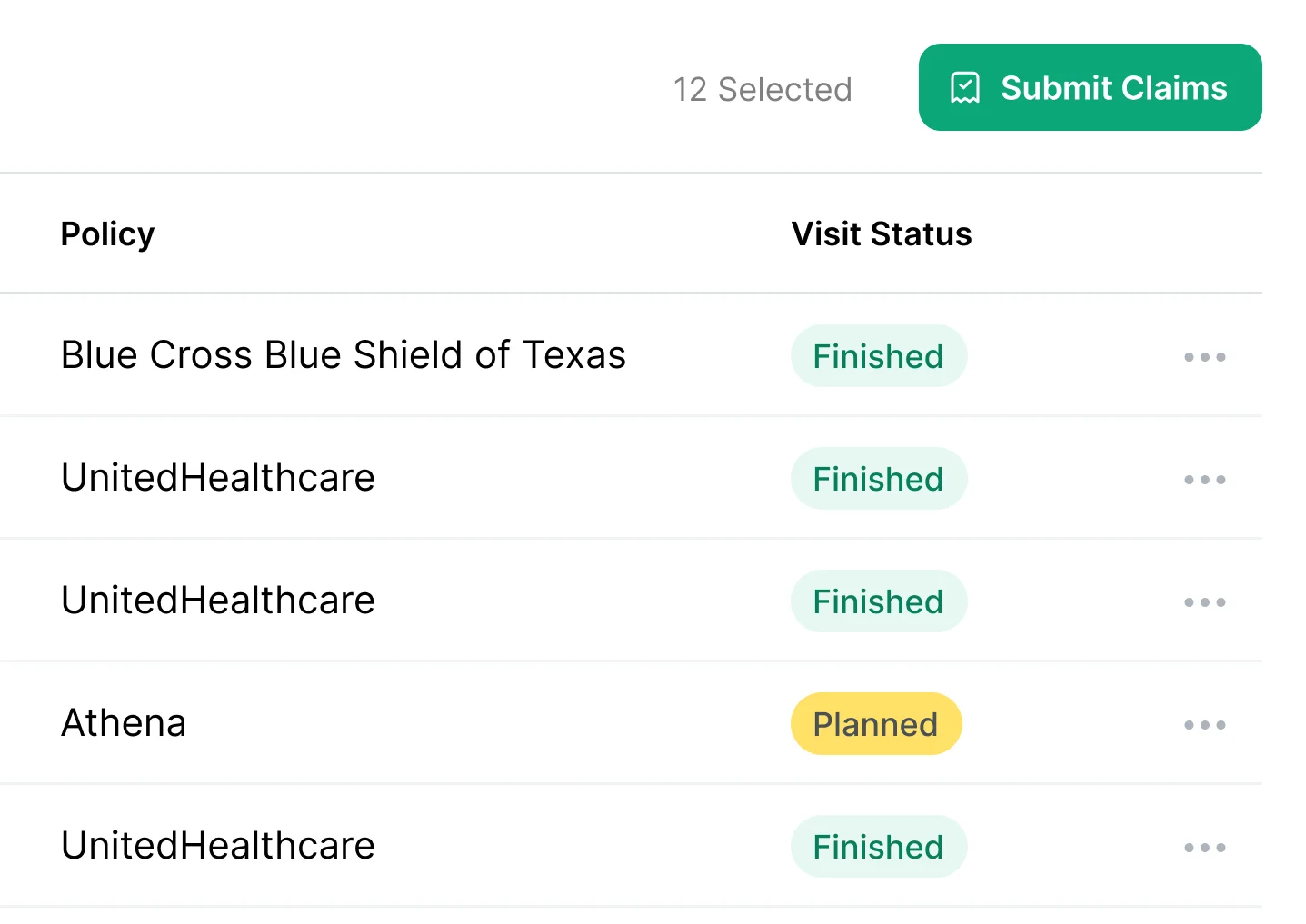Click the Planned status badge for Athena

(x=875, y=724)
